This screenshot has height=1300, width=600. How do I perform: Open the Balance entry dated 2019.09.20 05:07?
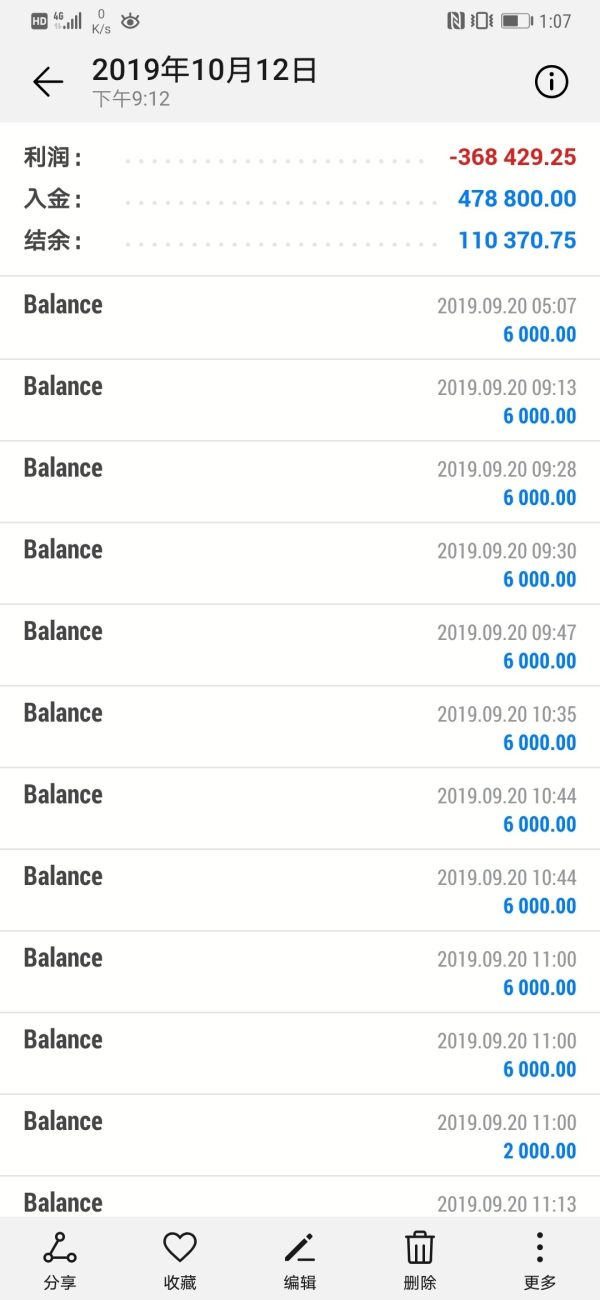(300, 318)
